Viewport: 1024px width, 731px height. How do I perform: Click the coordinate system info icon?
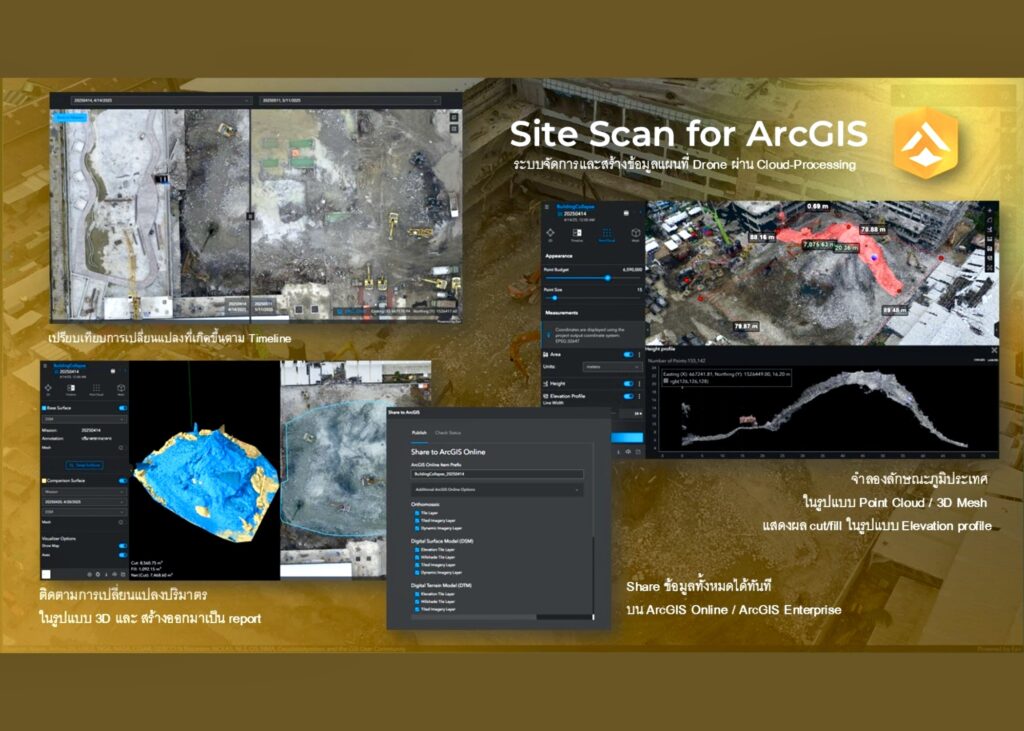tap(549, 334)
